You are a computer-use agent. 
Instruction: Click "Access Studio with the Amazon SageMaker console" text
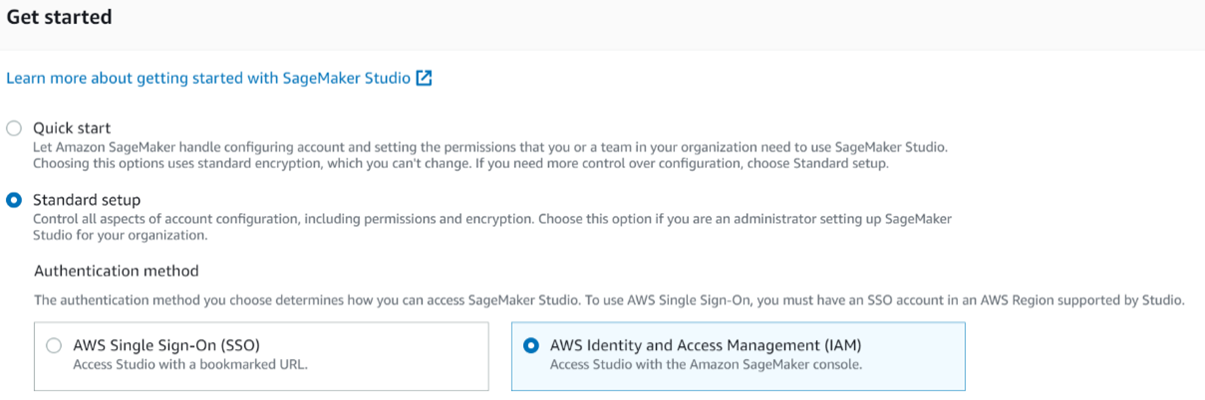tap(706, 365)
